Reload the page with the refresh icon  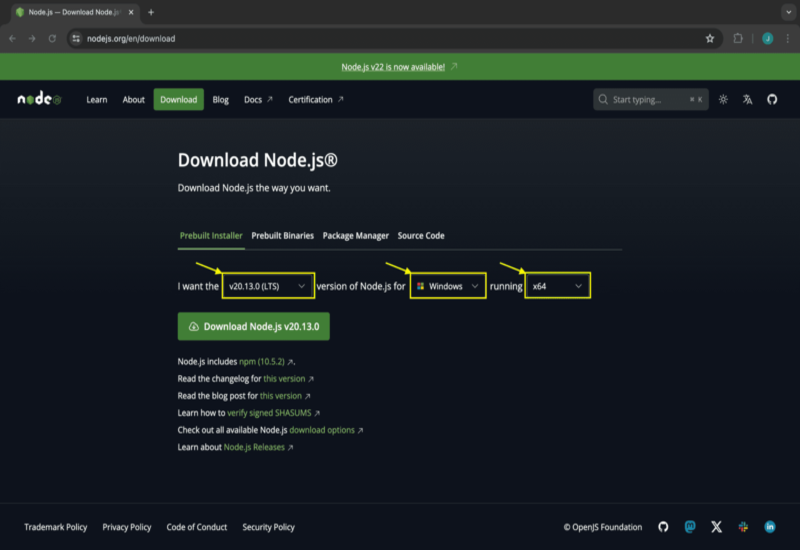pos(52,38)
